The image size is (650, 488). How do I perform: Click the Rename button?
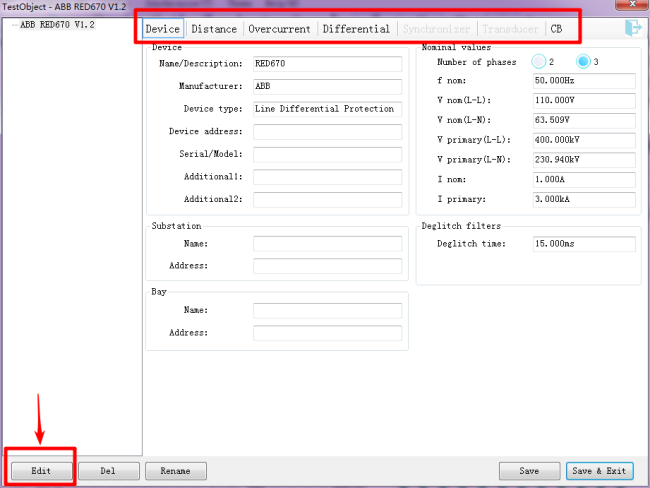(175, 470)
